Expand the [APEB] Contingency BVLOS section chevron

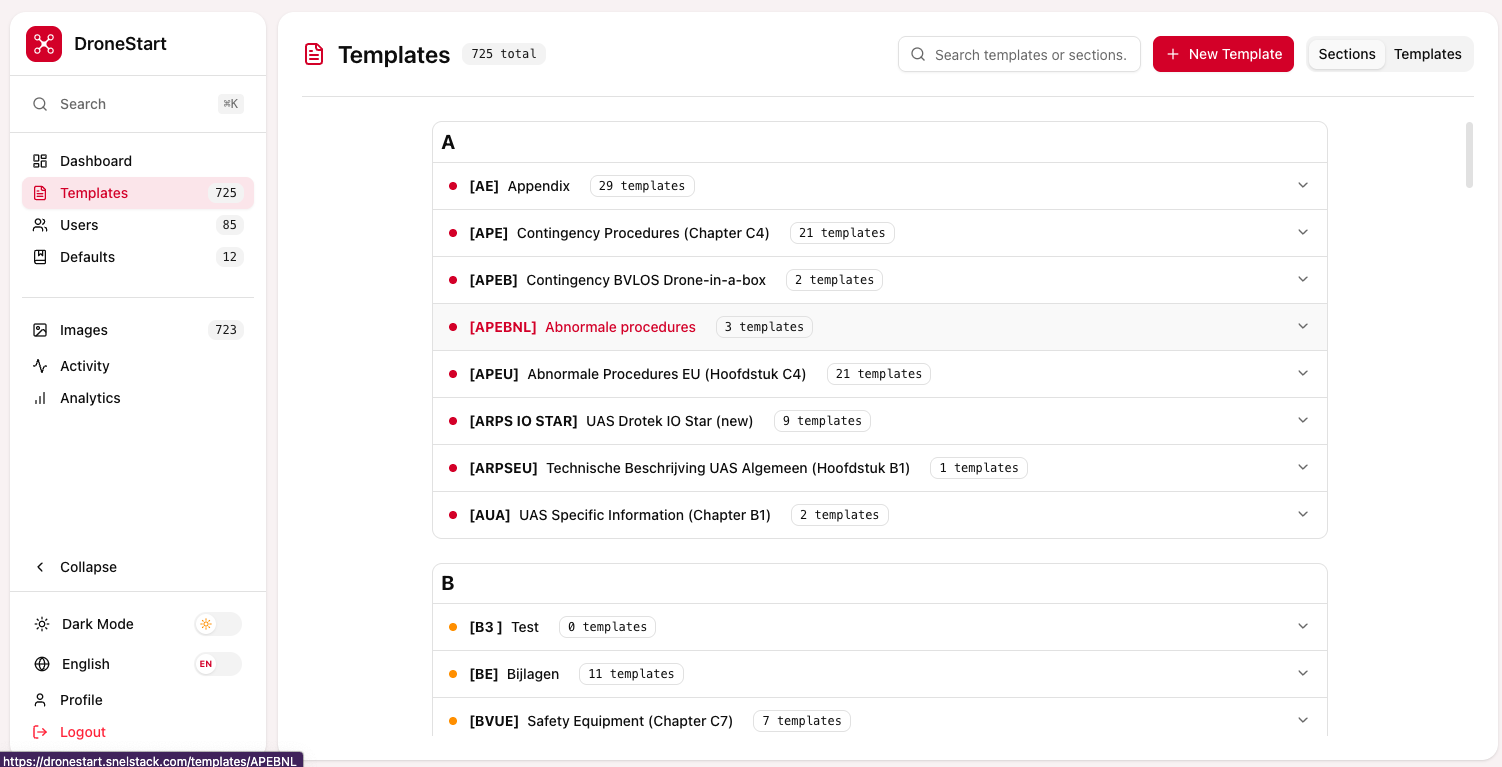[x=1302, y=280]
